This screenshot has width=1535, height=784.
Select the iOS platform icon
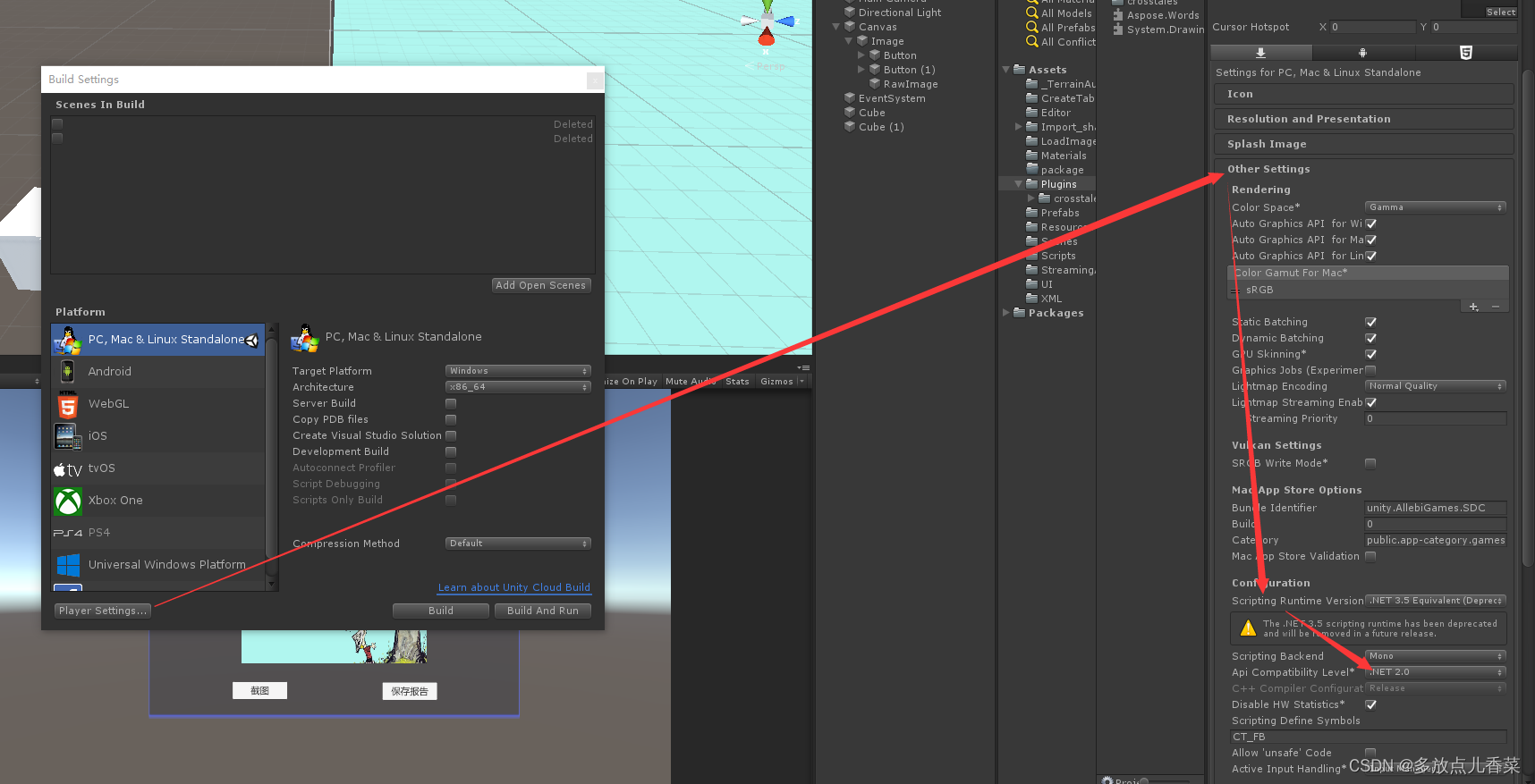point(68,436)
